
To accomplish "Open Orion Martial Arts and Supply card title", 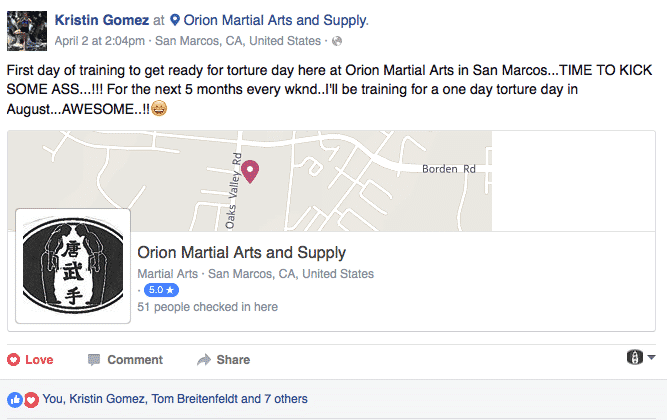I will pyautogui.click(x=242, y=252).
